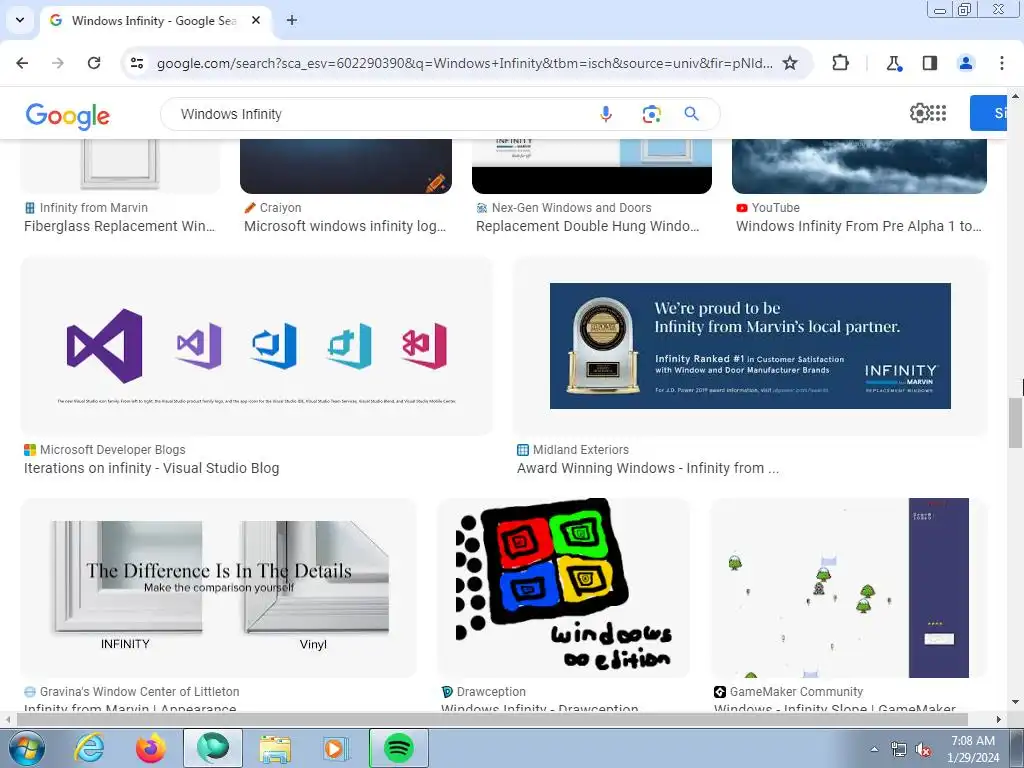Viewport: 1024px width, 768px height.
Task: Open Replacement Double Hung Windo... link
Action: pos(588,226)
